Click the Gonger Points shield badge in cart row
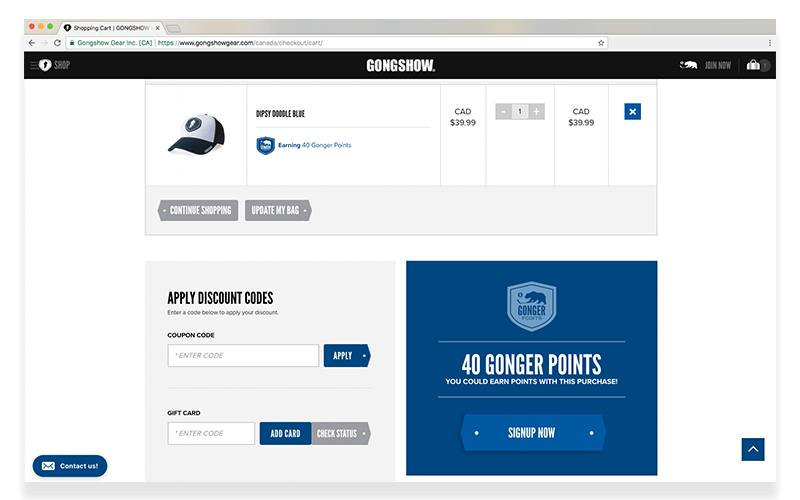Screen dimensions: 800x500 [265, 145]
